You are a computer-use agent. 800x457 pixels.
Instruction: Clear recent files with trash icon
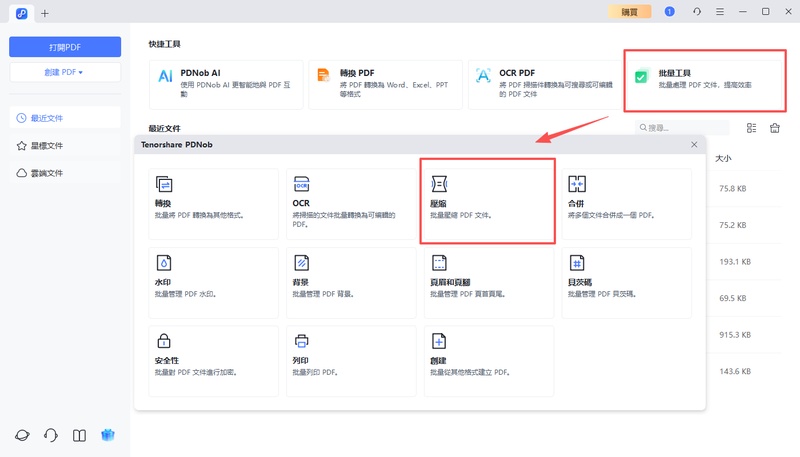pyautogui.click(x=774, y=128)
